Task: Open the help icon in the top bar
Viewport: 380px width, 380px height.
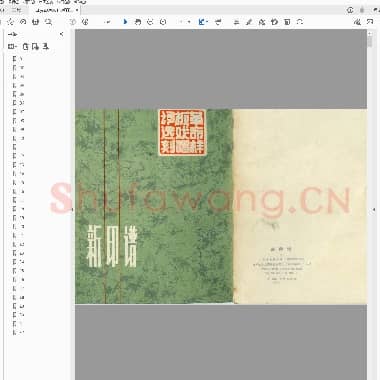Action: [x=350, y=10]
